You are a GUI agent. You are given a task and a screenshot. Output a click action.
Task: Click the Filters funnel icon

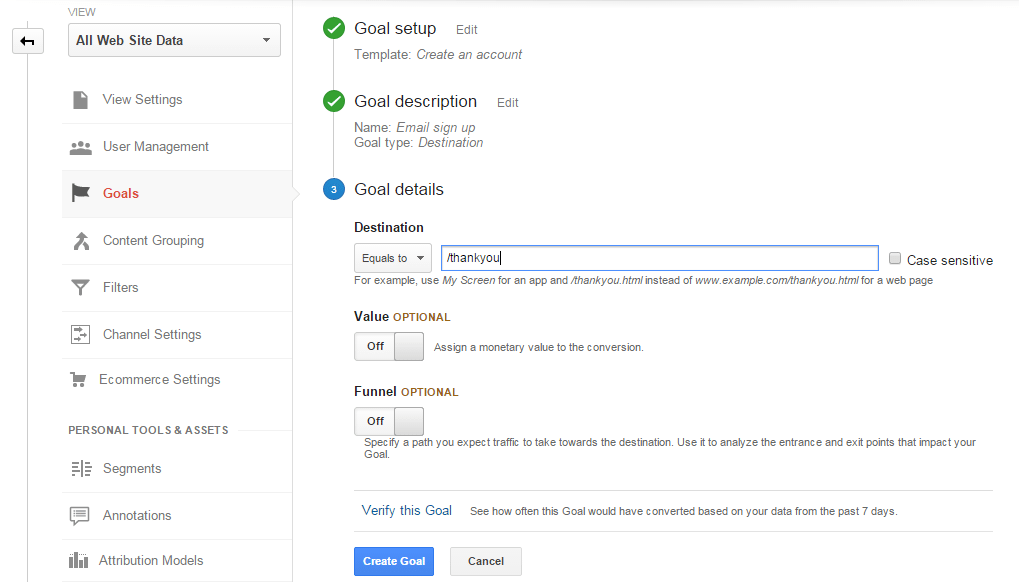click(x=81, y=287)
